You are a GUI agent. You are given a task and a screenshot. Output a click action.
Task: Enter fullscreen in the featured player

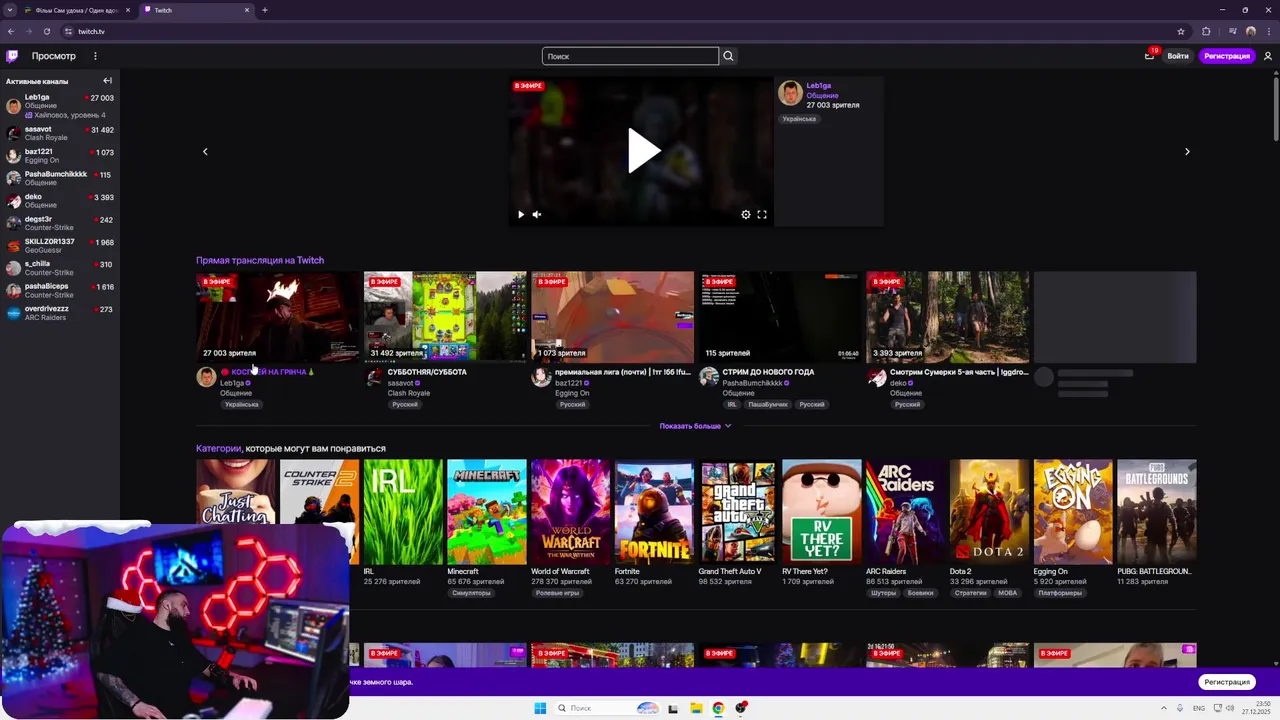762,214
